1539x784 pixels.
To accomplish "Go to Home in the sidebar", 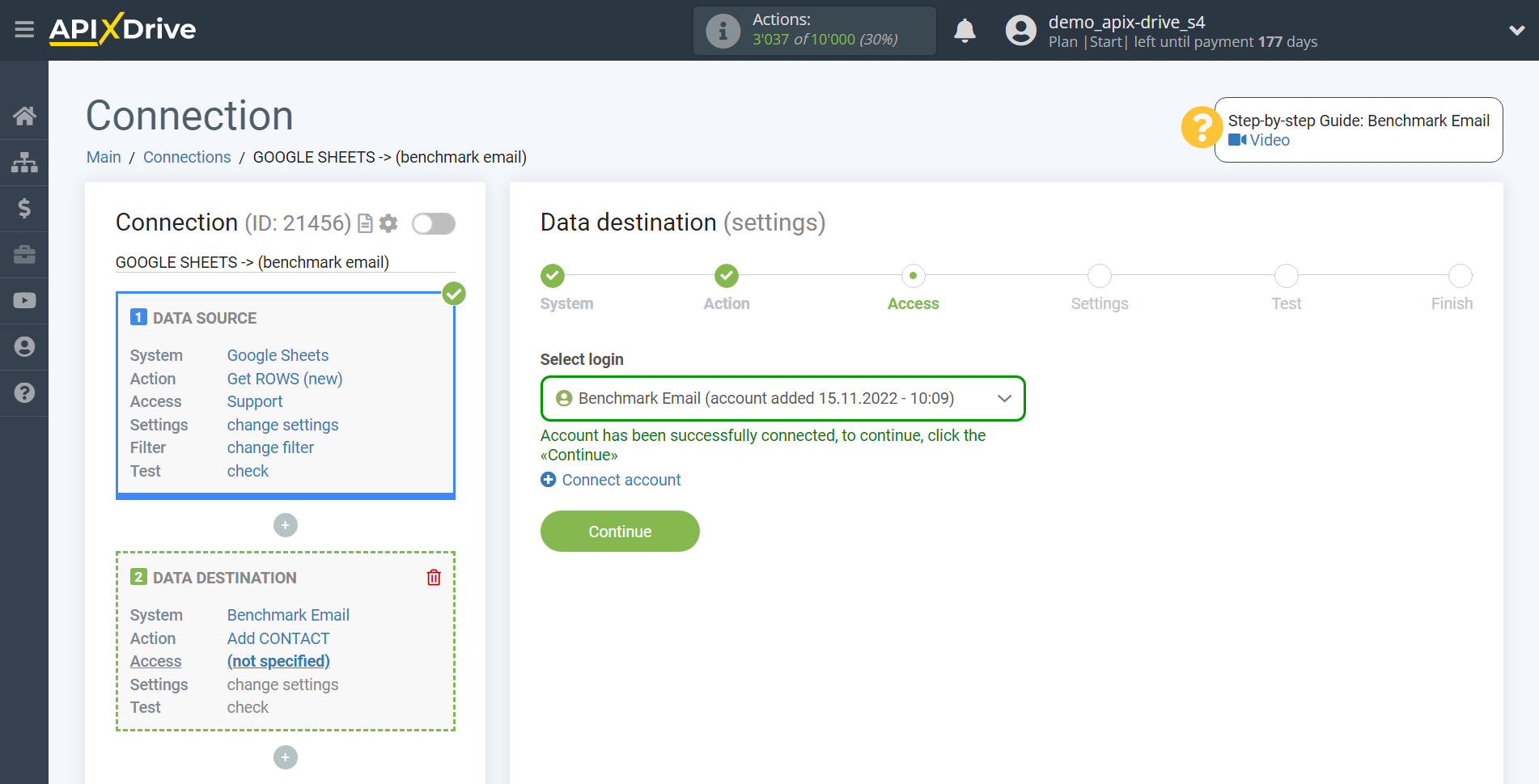I will 24,117.
